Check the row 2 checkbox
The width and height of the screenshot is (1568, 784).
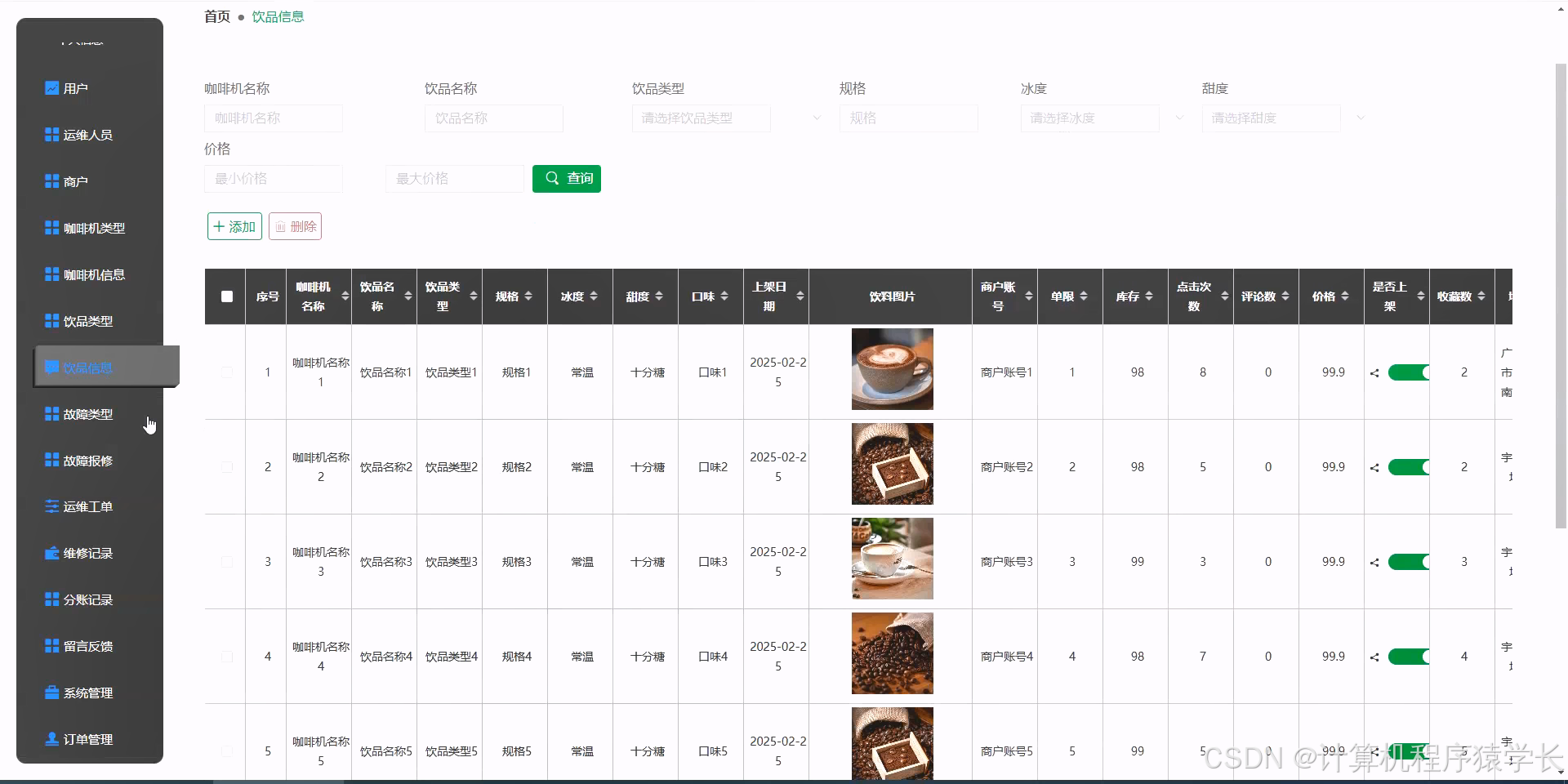[227, 467]
